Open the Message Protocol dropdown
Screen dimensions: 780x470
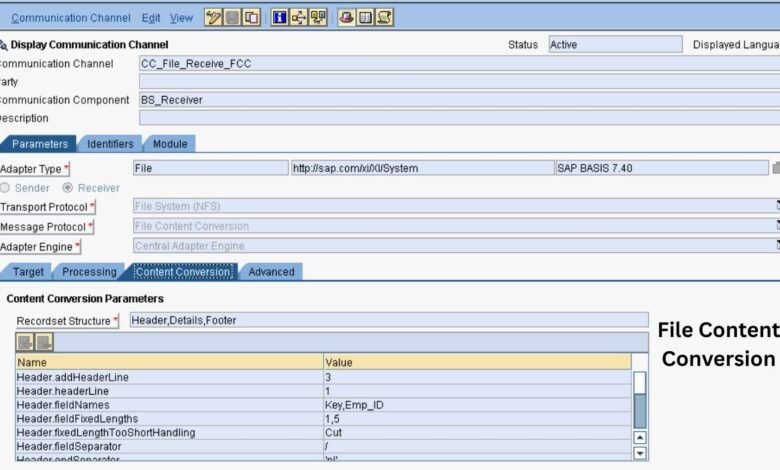pos(778,226)
